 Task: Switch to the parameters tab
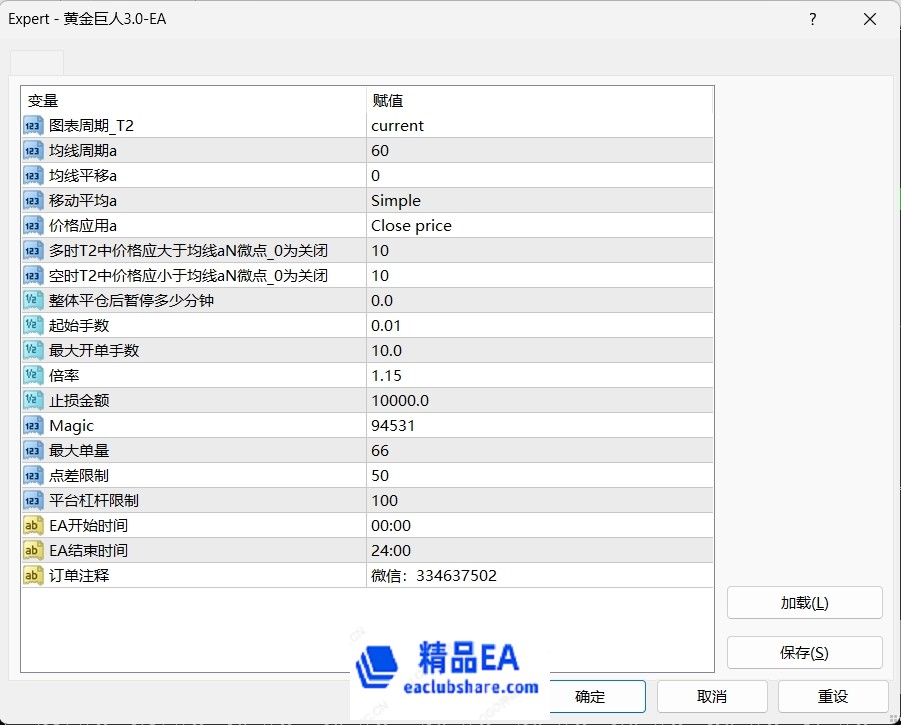point(37,61)
